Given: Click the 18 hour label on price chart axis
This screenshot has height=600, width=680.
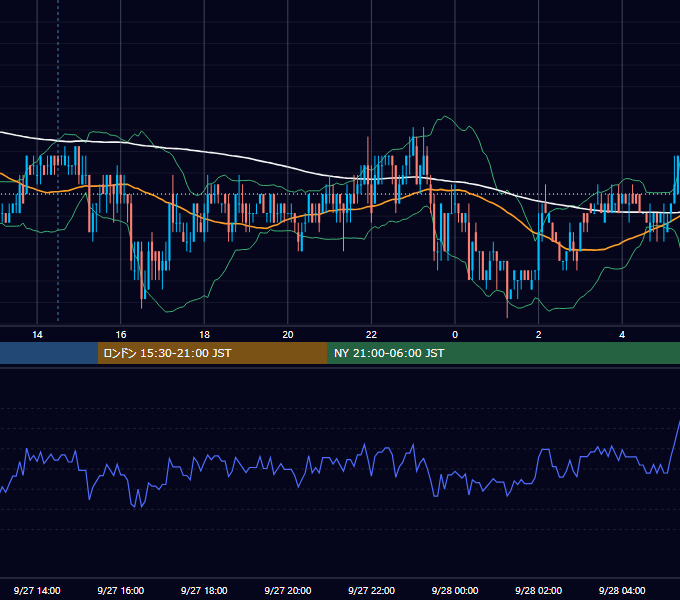Looking at the screenshot, I should click(x=204, y=335).
